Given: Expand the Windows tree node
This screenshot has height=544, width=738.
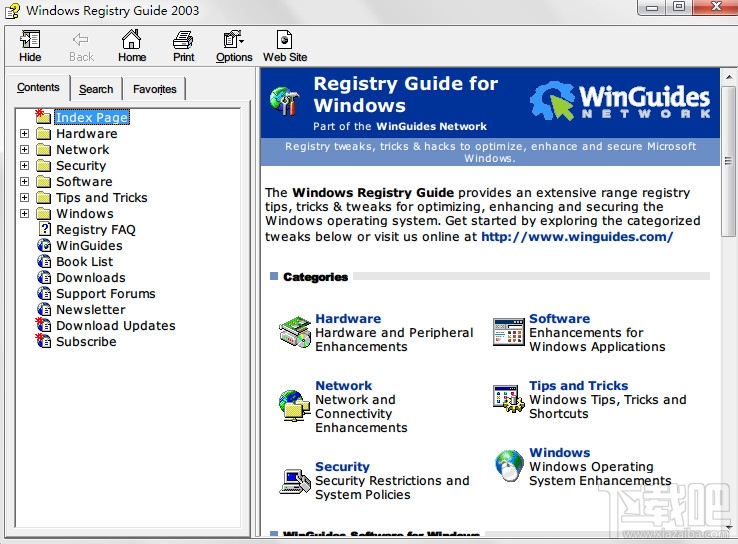Looking at the screenshot, I should (x=24, y=214).
